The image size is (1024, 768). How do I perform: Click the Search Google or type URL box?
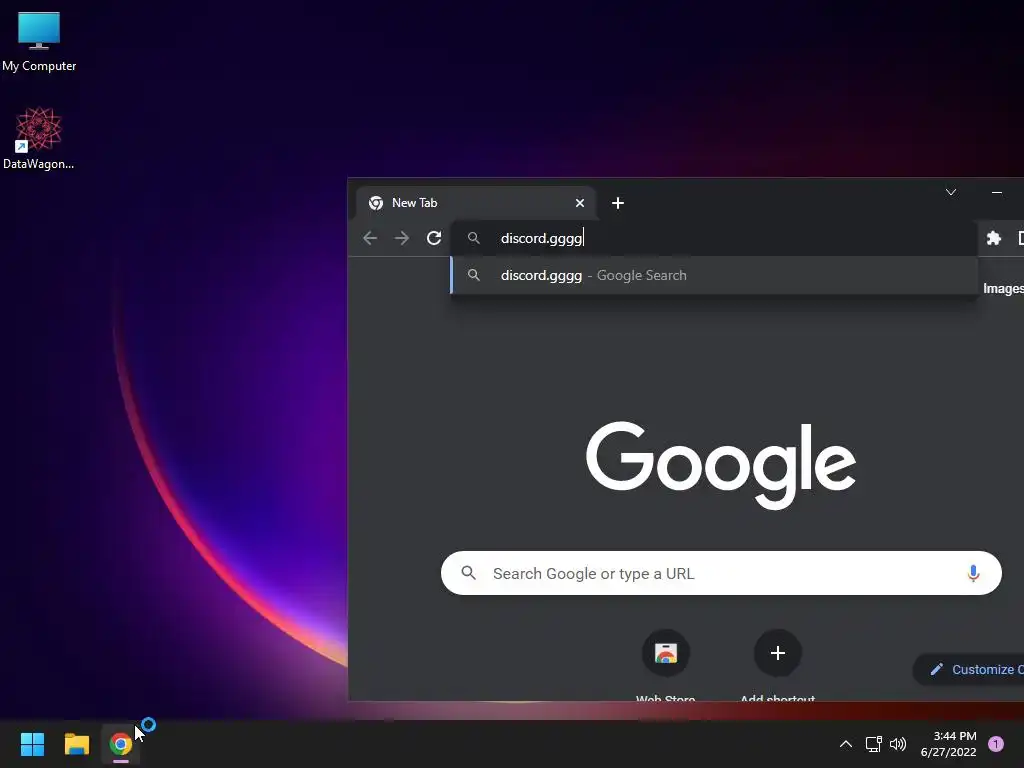(x=721, y=573)
